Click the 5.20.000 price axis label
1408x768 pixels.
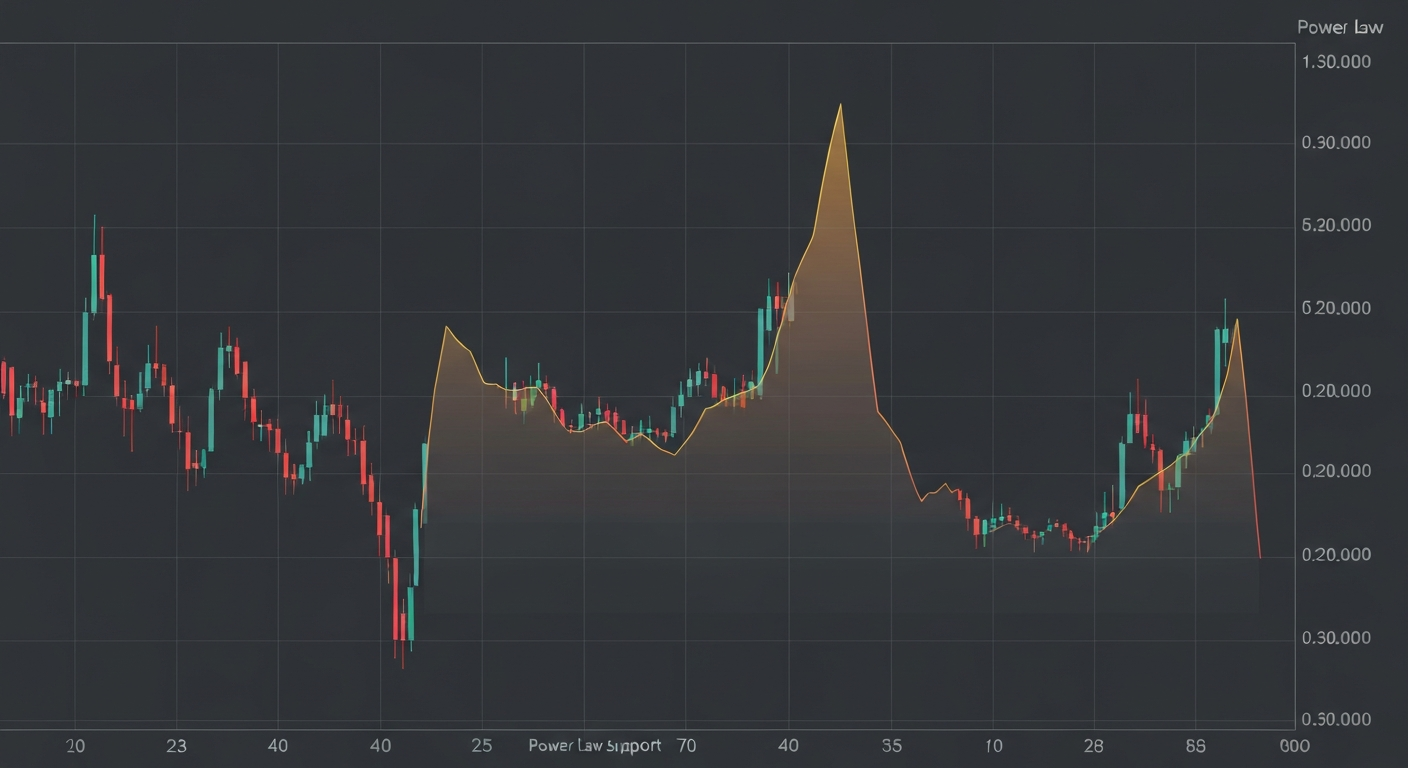(1337, 226)
